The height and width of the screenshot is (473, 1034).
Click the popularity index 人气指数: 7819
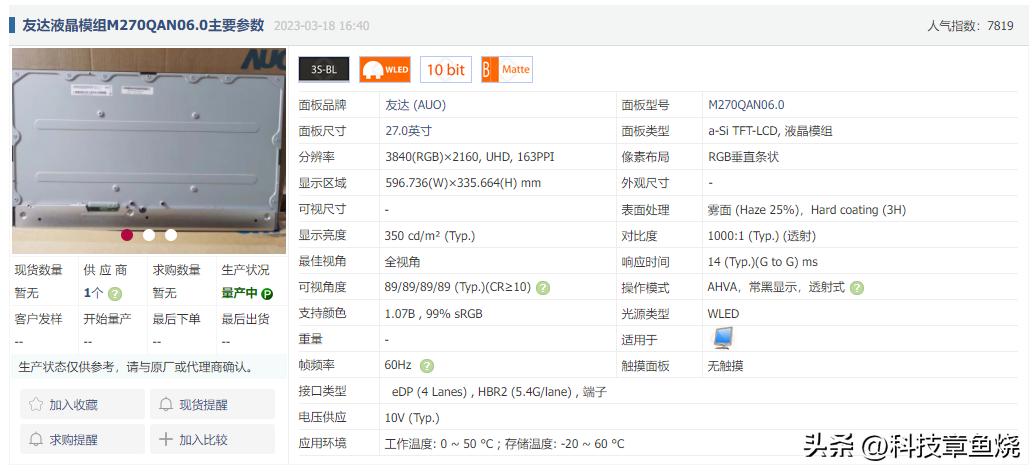click(x=970, y=26)
